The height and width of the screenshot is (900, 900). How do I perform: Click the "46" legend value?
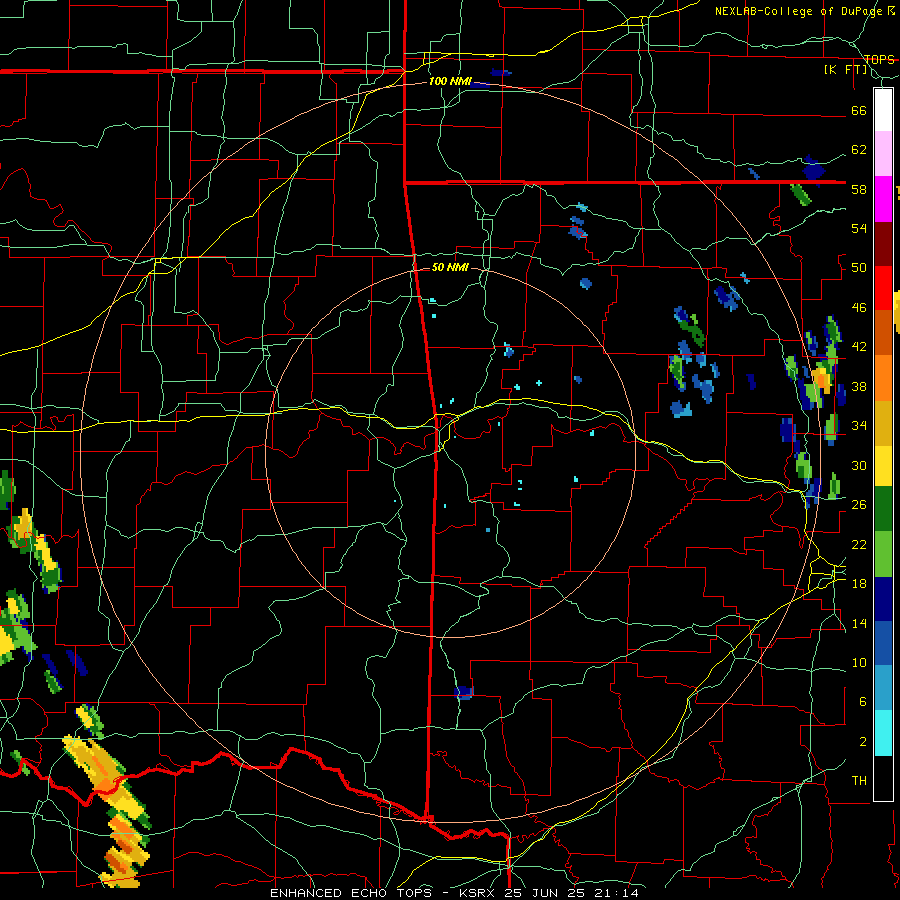point(859,308)
